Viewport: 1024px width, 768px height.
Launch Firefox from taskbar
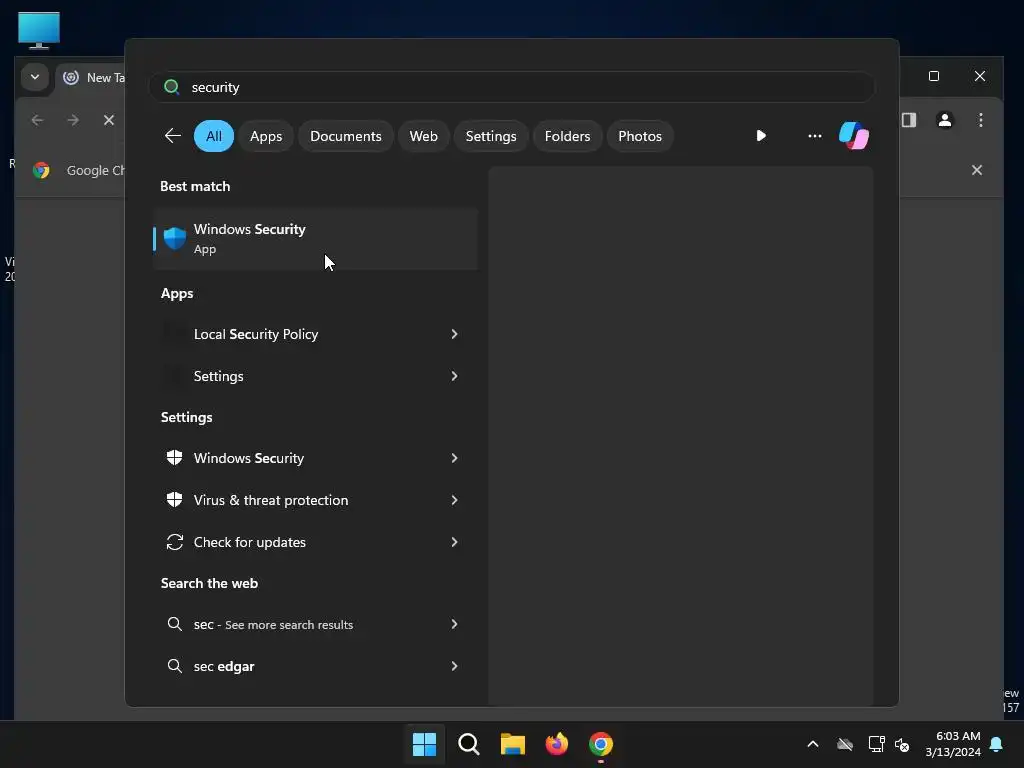point(556,744)
